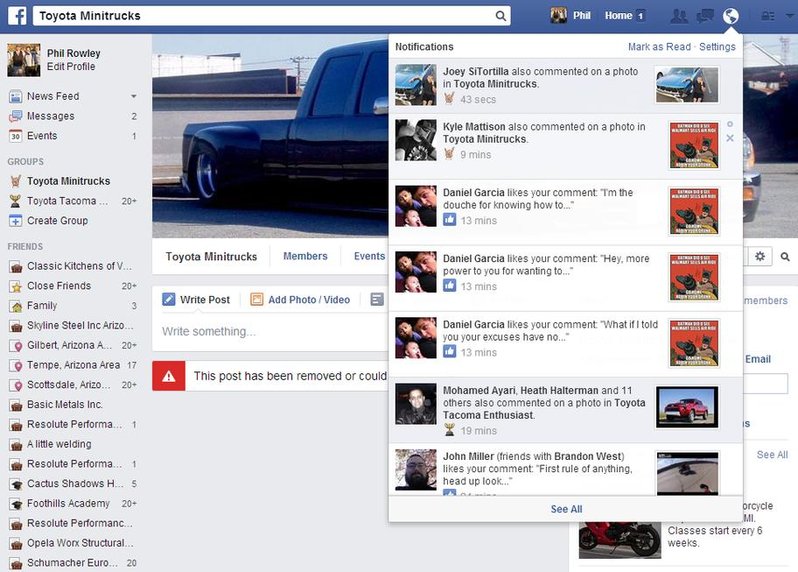Click the Create Group plus icon

click(x=16, y=221)
